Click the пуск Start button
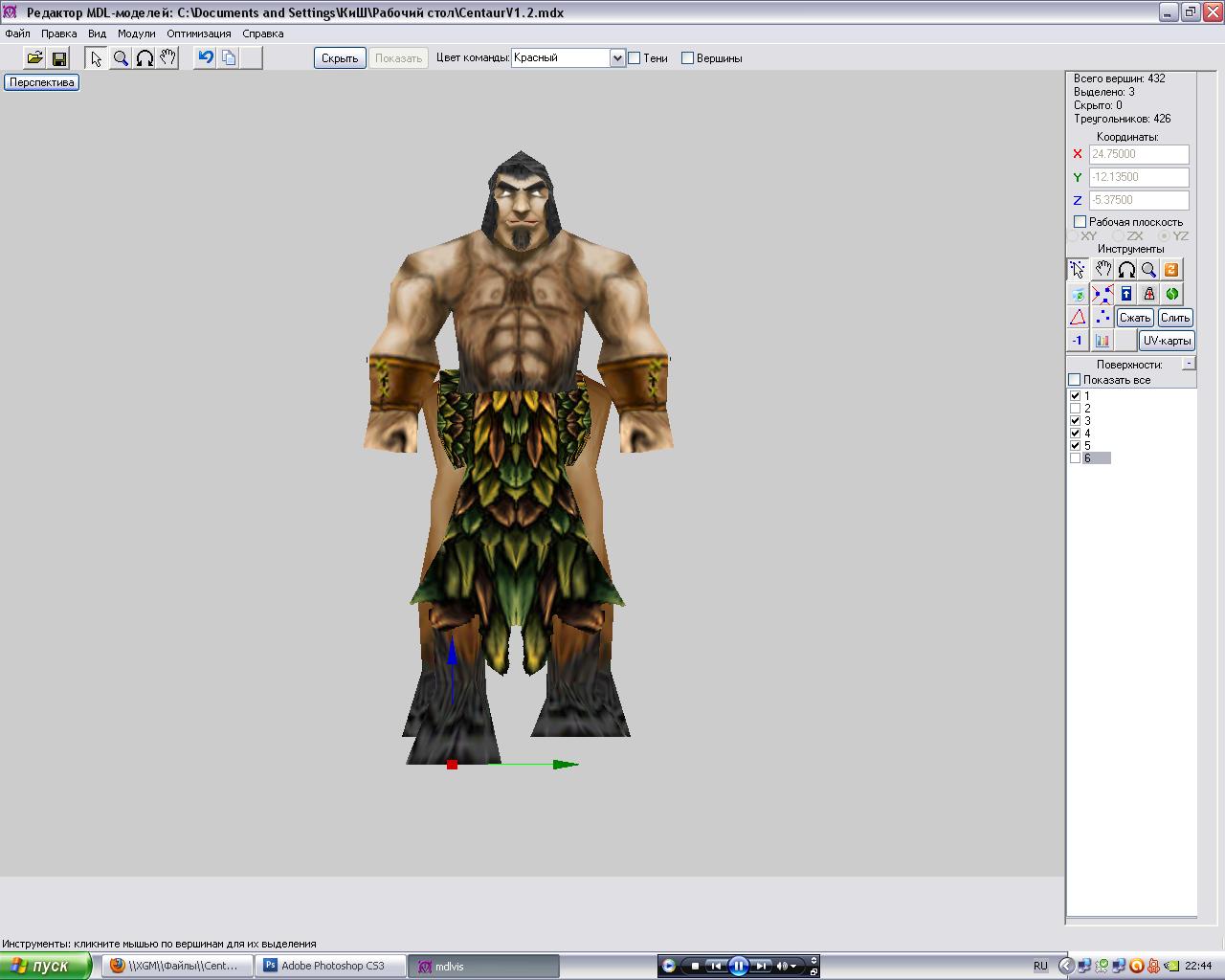The width and height of the screenshot is (1225, 980). coord(46,966)
